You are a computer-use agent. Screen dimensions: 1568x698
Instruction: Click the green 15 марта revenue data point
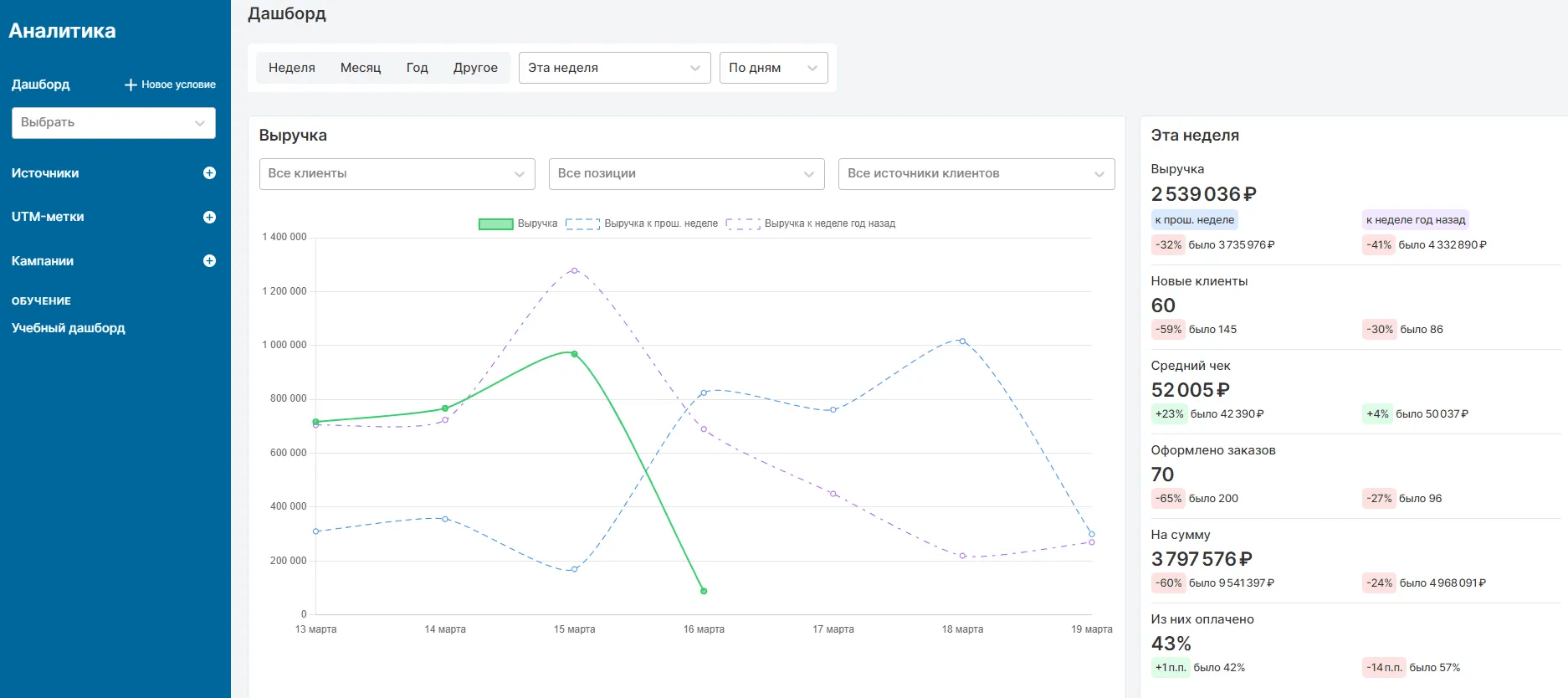click(x=574, y=354)
